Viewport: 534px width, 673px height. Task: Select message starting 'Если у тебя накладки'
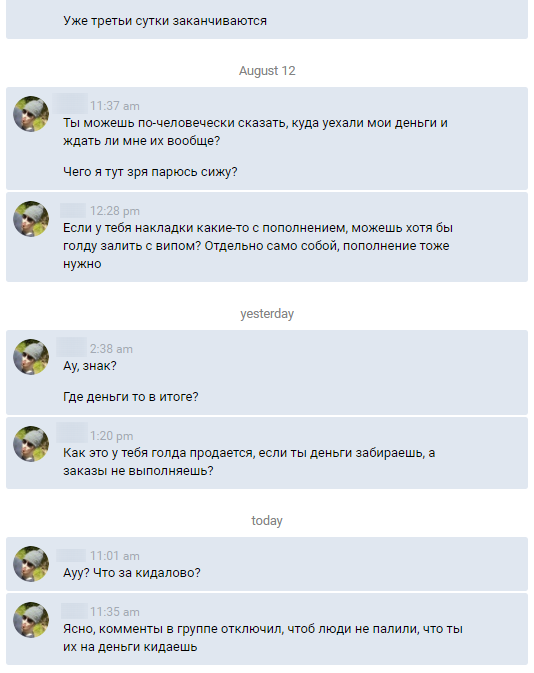pyautogui.click(x=258, y=246)
